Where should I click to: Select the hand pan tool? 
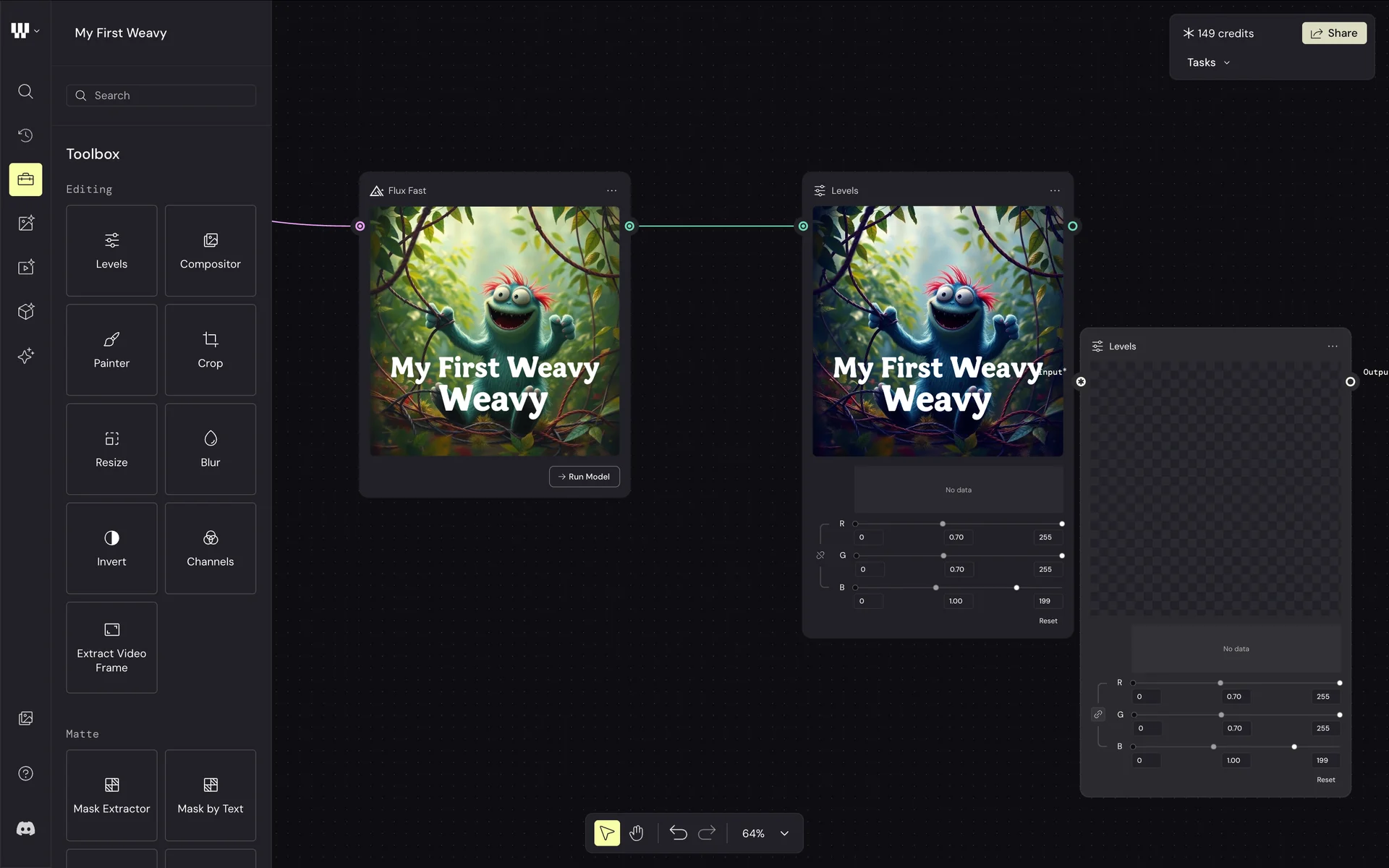636,833
